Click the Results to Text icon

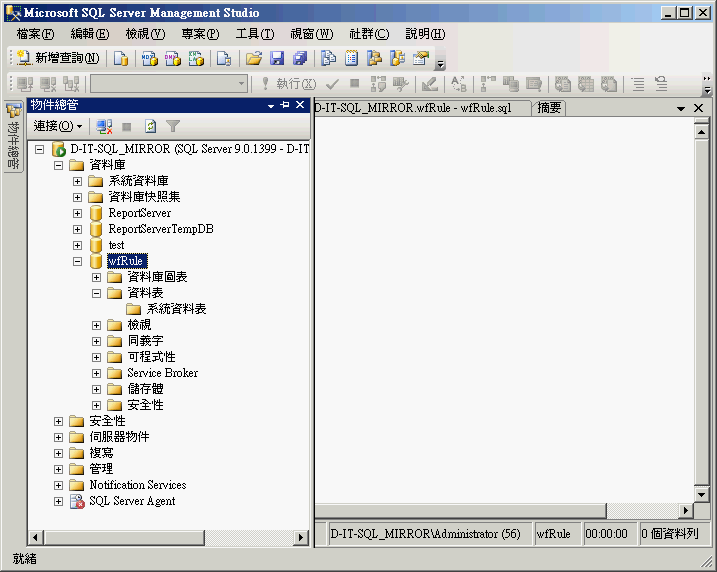pos(562,84)
